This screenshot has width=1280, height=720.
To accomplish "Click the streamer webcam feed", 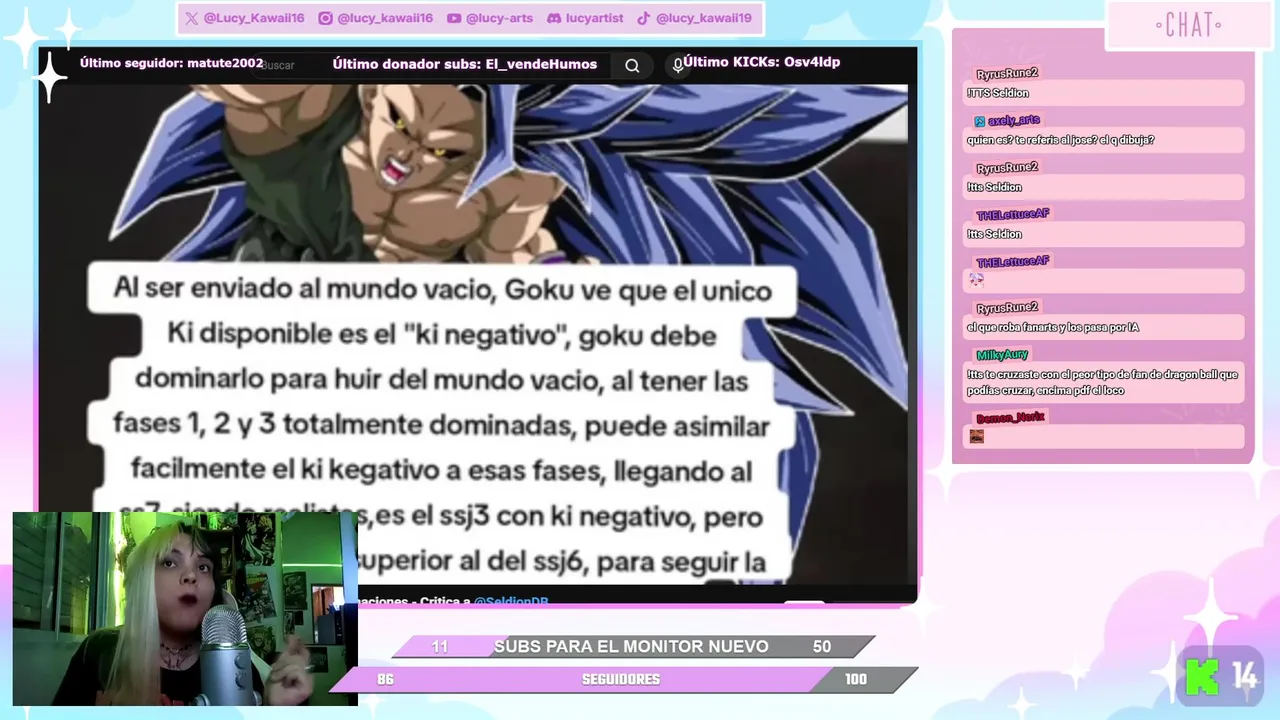I will [185, 609].
